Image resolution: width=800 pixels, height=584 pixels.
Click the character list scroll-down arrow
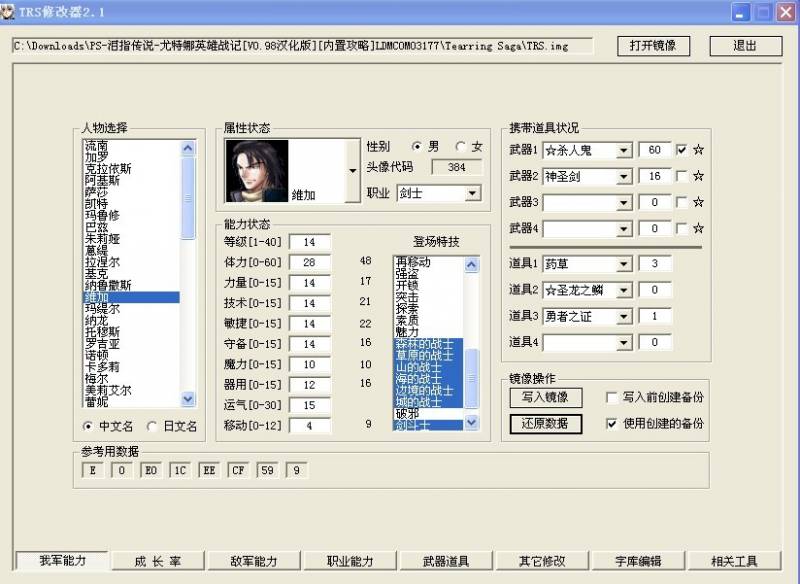tap(188, 399)
